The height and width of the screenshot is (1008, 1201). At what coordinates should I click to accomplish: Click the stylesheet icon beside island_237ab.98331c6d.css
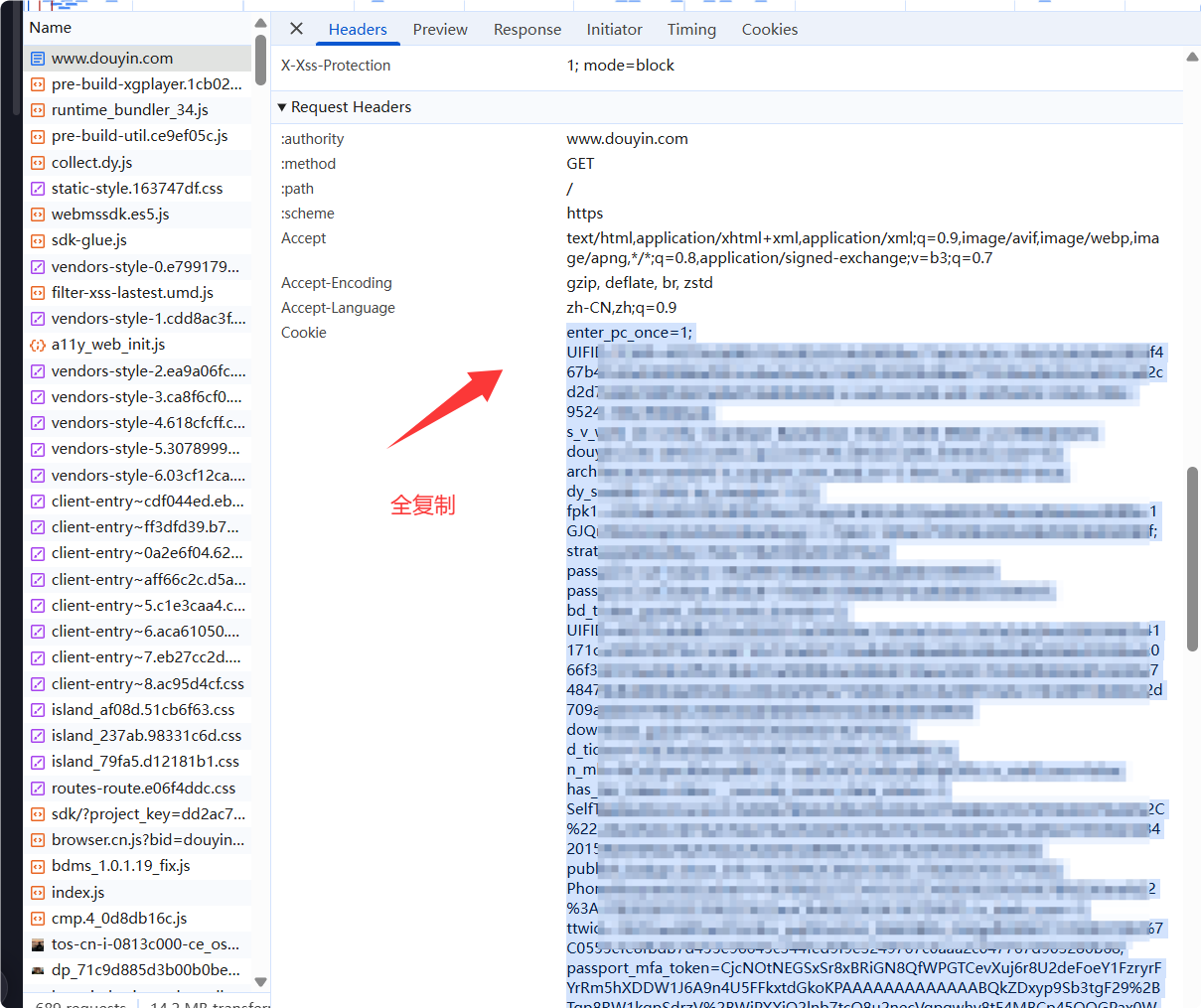coord(38,736)
